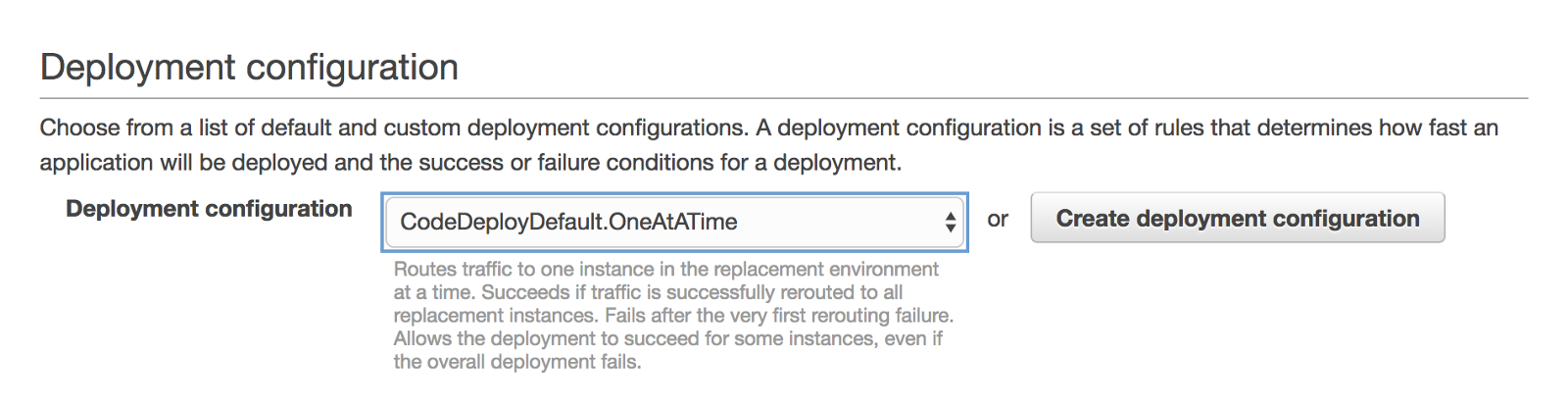Click the up-down arrows on the configuration selector
The width and height of the screenshot is (1568, 408).
(950, 222)
